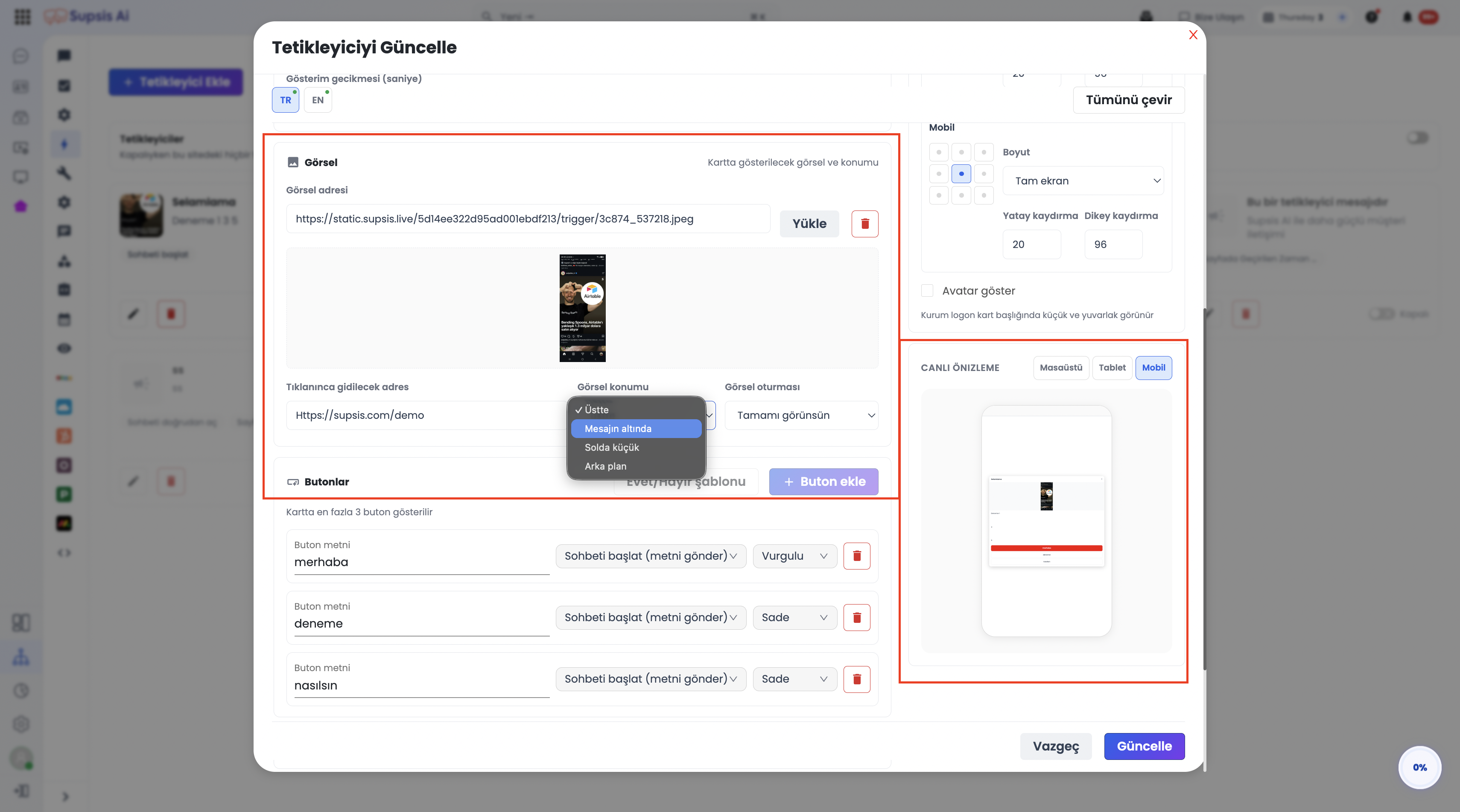
Task: Choose Arka plan option
Action: [636, 466]
